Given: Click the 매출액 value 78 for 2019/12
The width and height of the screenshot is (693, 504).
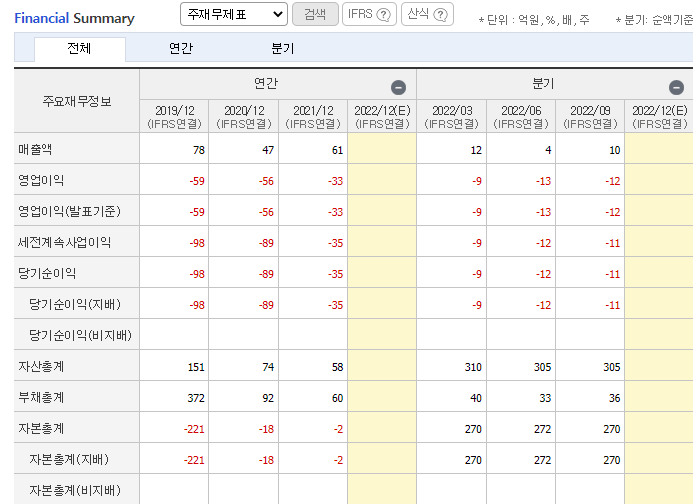Looking at the screenshot, I should 199,150.
